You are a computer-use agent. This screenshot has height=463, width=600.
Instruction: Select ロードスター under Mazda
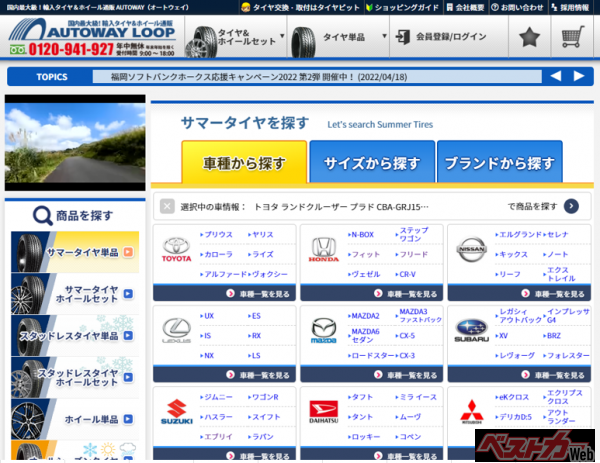pos(371,355)
